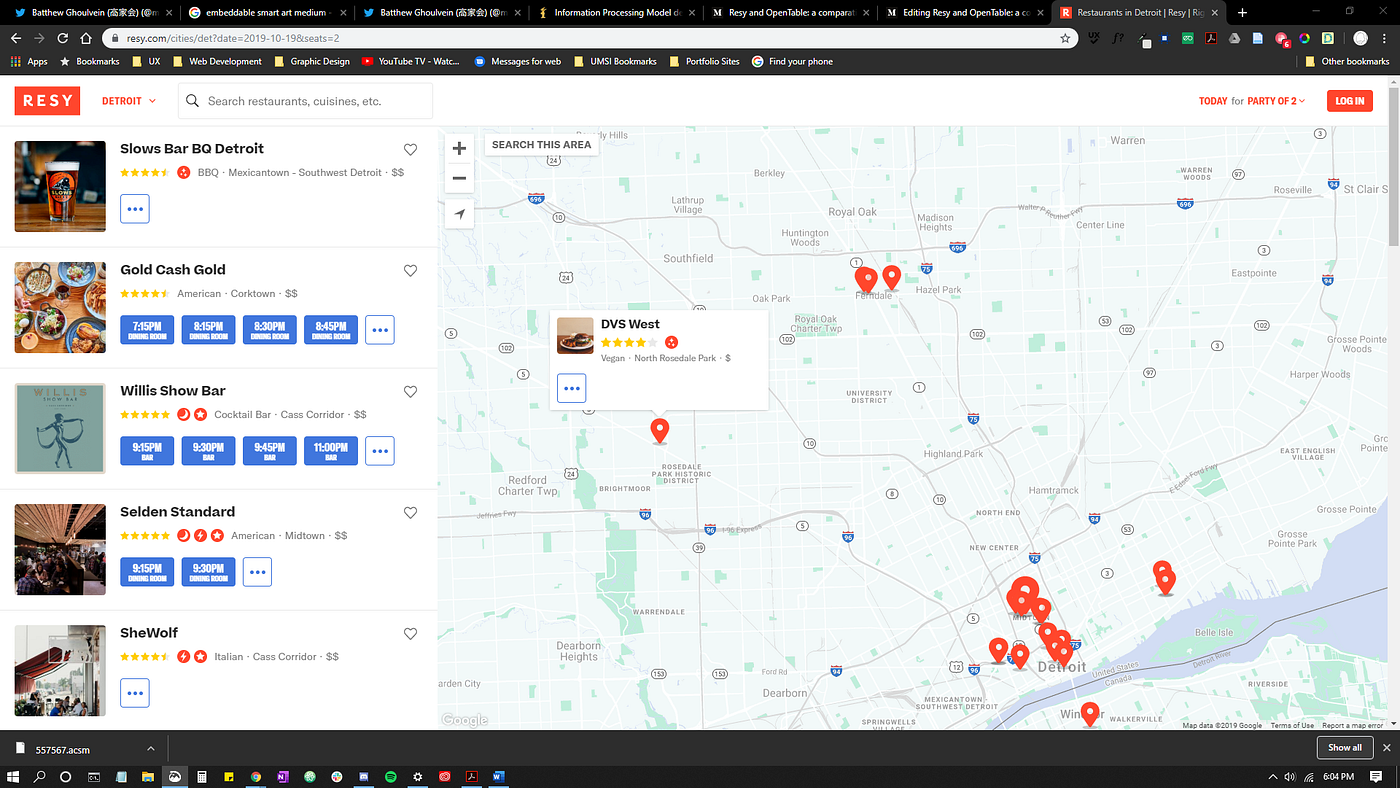Zoom out on the map
Viewport: 1400px width, 788px height.
[x=459, y=178]
